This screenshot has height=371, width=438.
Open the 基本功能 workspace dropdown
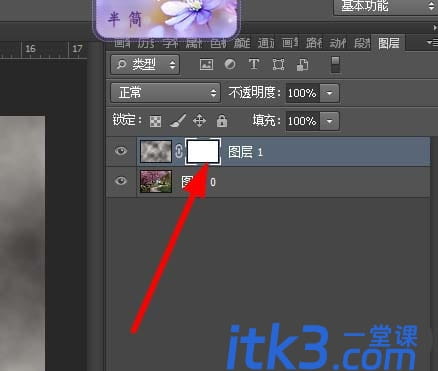pos(386,7)
